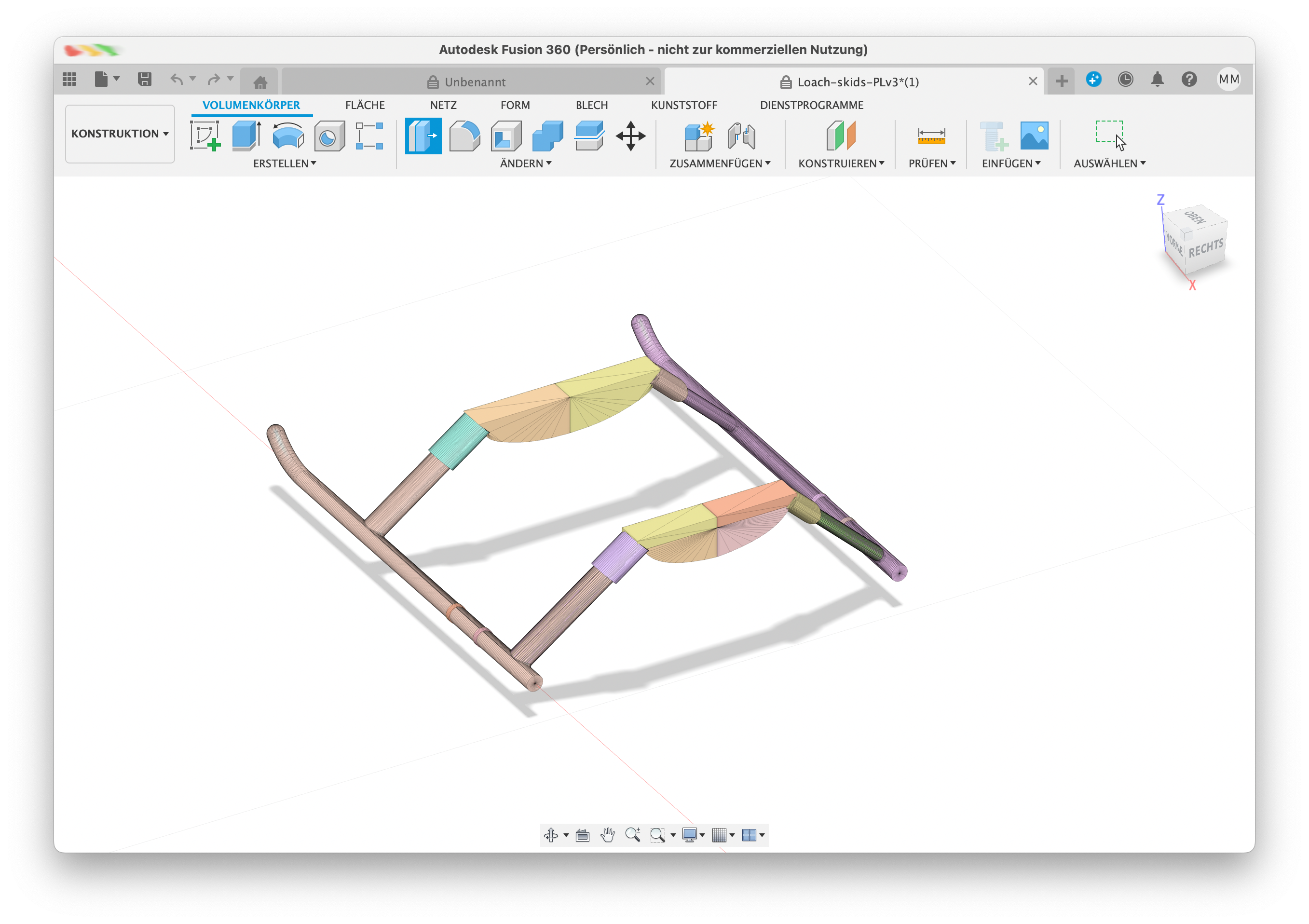Select the VOLUMENKÖRPER tab

251,106
